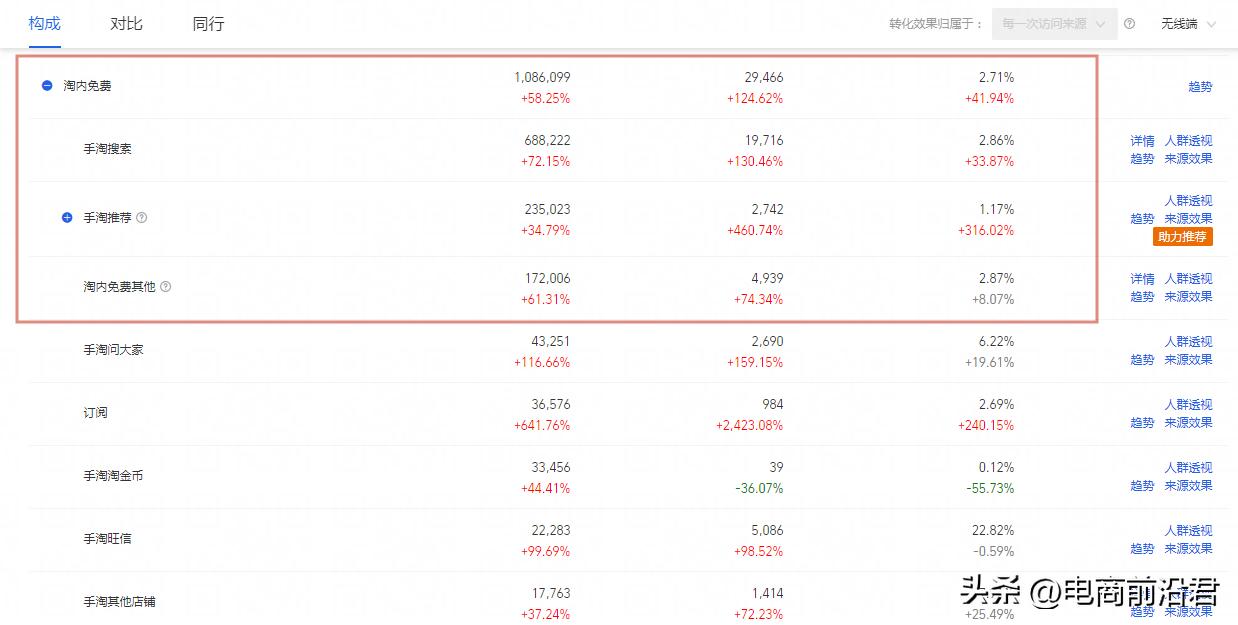View 趋势 for 手淘问大家
The image size is (1238, 625).
tap(1142, 360)
